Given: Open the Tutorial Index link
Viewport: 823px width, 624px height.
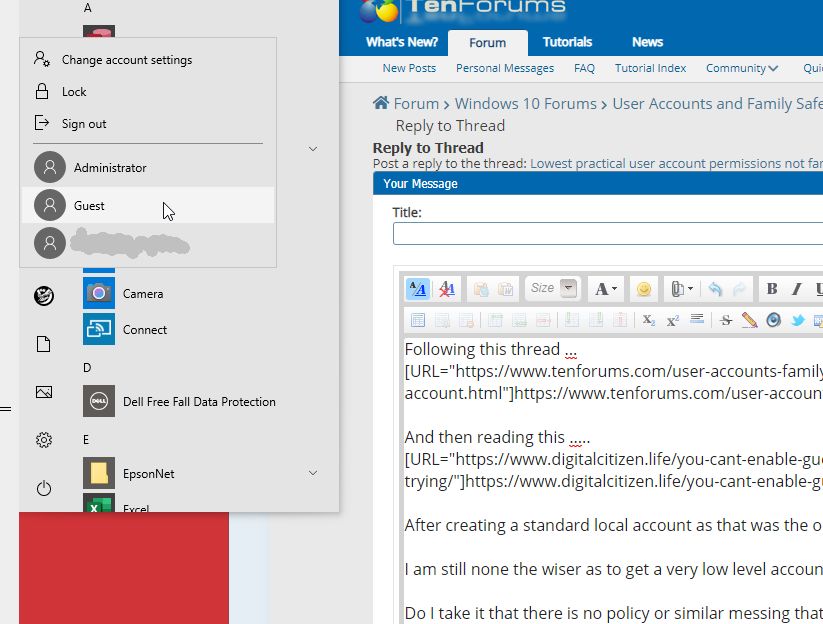Looking at the screenshot, I should click(650, 68).
